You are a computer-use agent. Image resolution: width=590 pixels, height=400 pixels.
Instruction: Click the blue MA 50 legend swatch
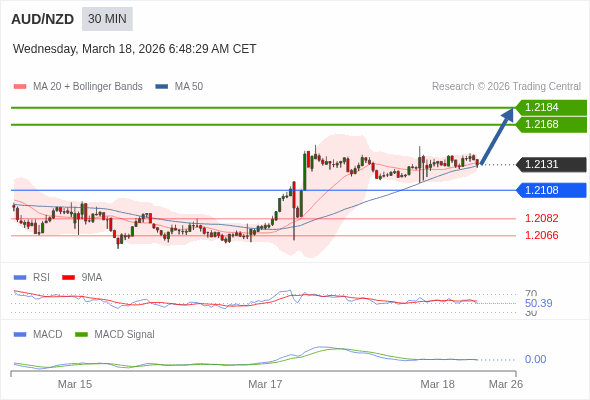click(x=162, y=87)
